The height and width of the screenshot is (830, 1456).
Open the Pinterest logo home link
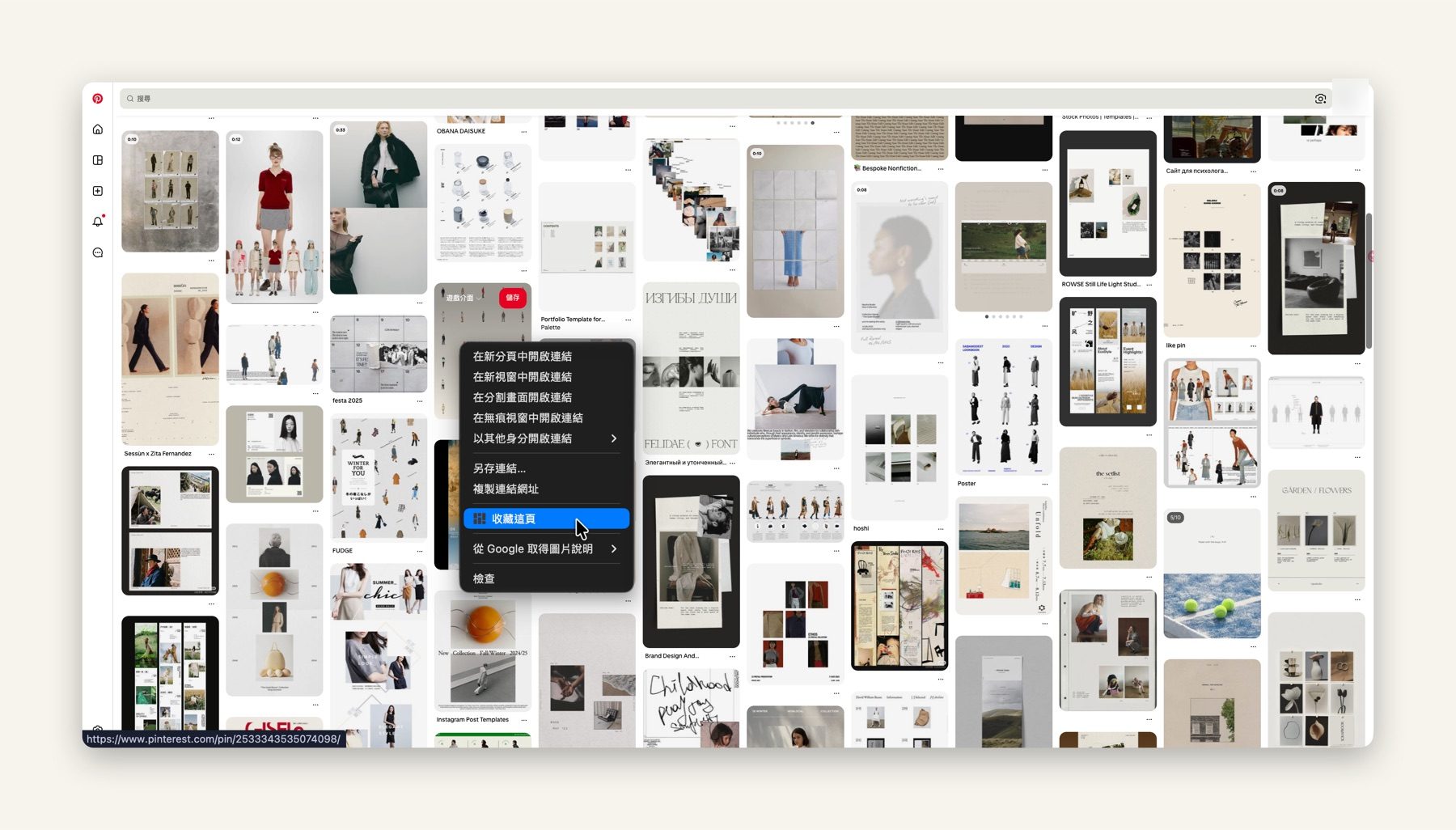[x=98, y=99]
